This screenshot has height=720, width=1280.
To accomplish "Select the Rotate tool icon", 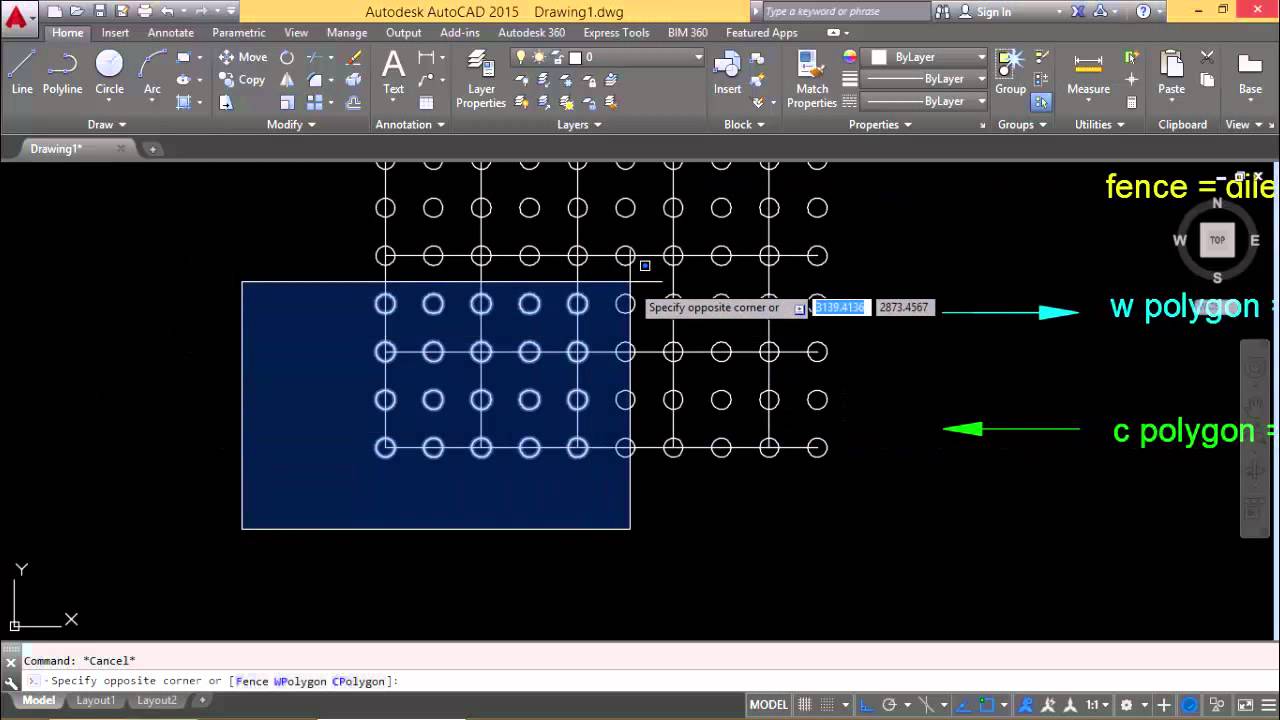I will click(287, 57).
